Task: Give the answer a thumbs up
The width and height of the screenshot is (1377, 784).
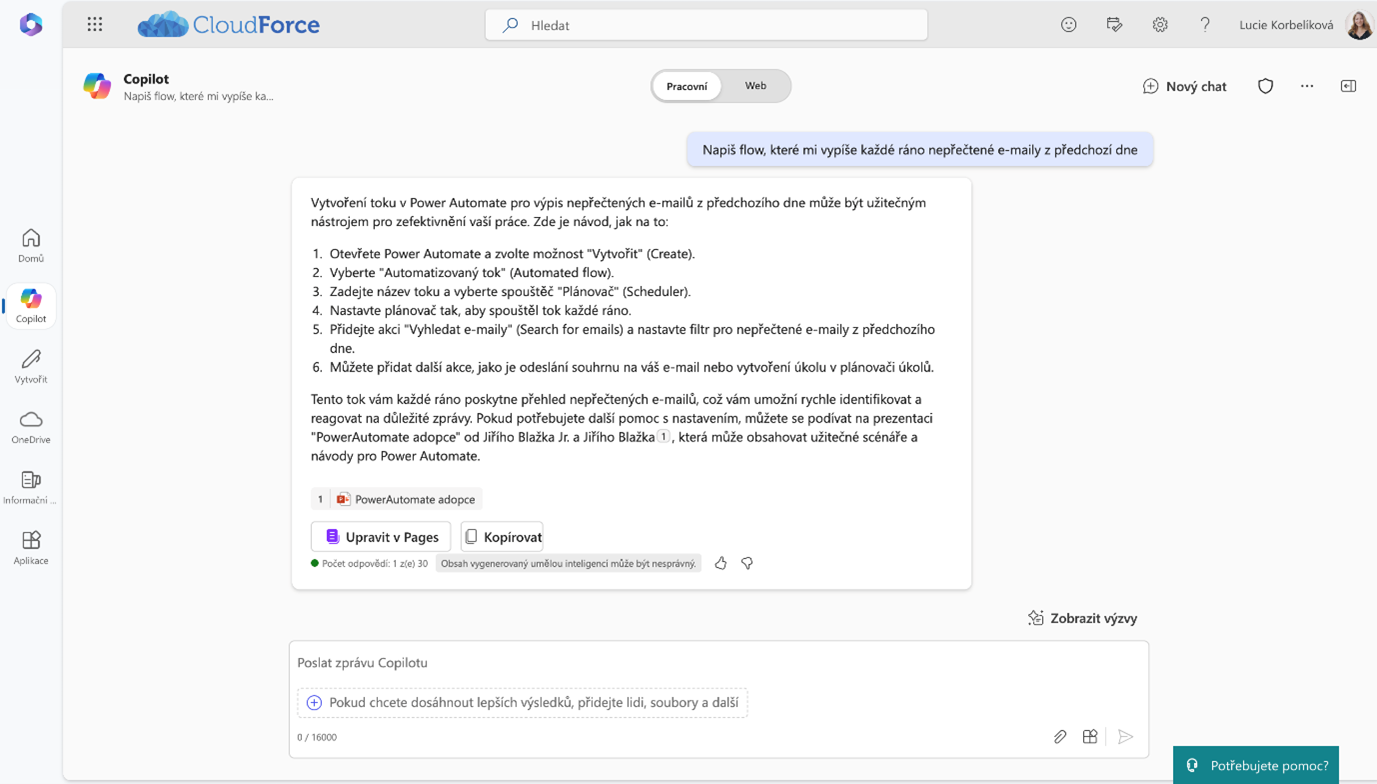Action: (x=721, y=563)
